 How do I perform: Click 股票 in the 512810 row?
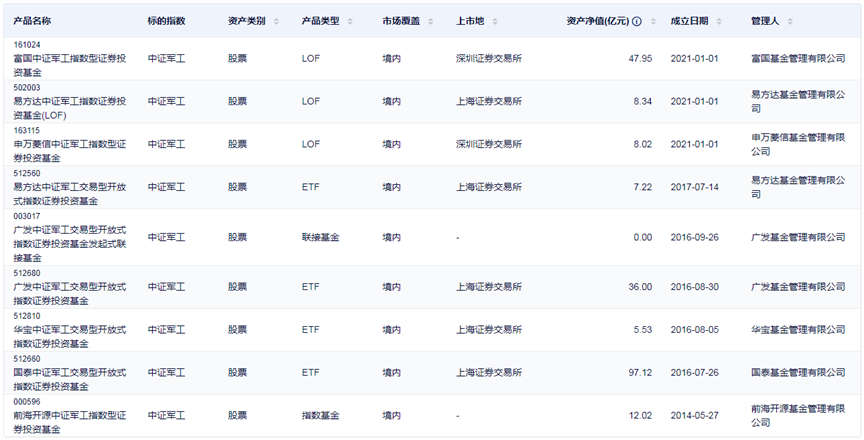237,330
